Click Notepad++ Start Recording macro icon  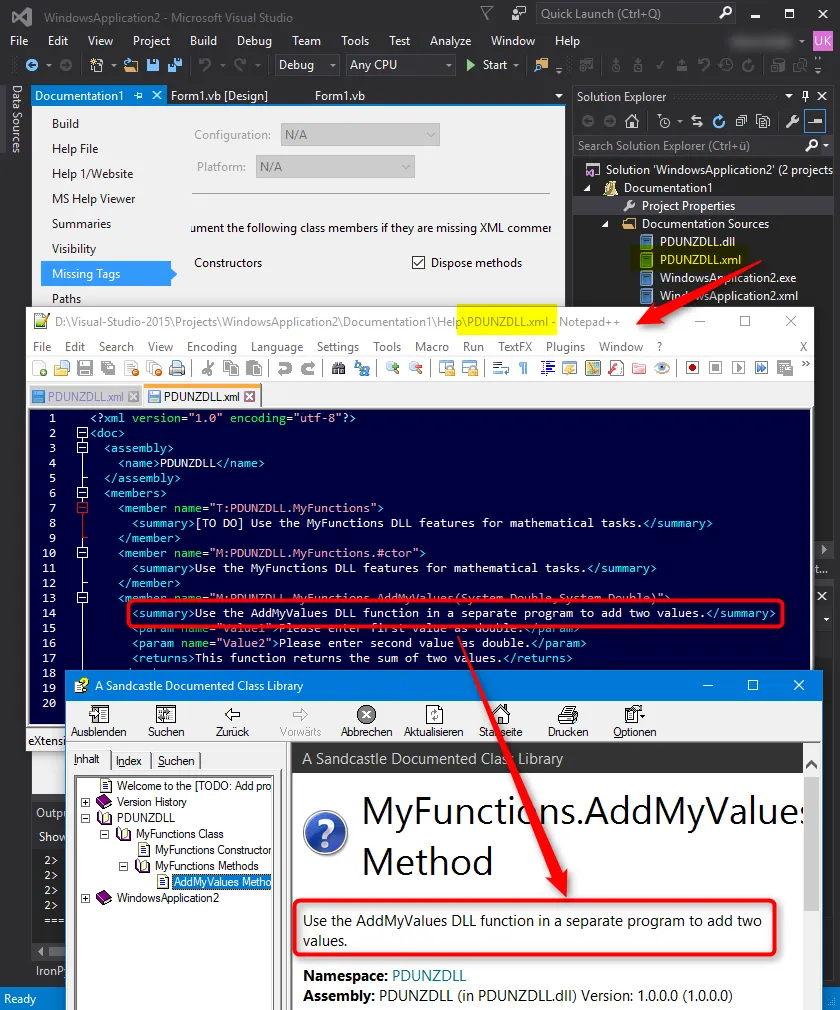click(692, 368)
